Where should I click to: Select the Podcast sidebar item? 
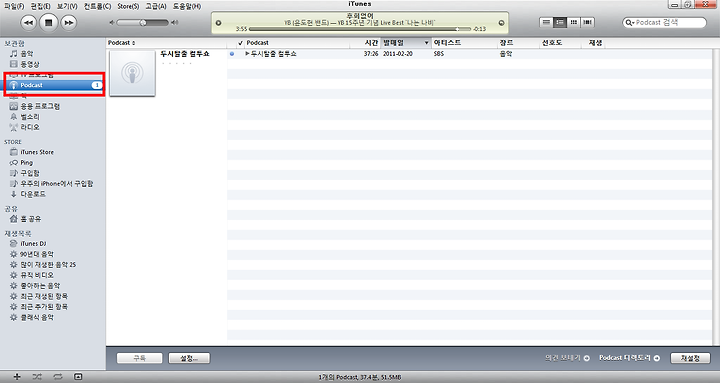pyautogui.click(x=54, y=85)
